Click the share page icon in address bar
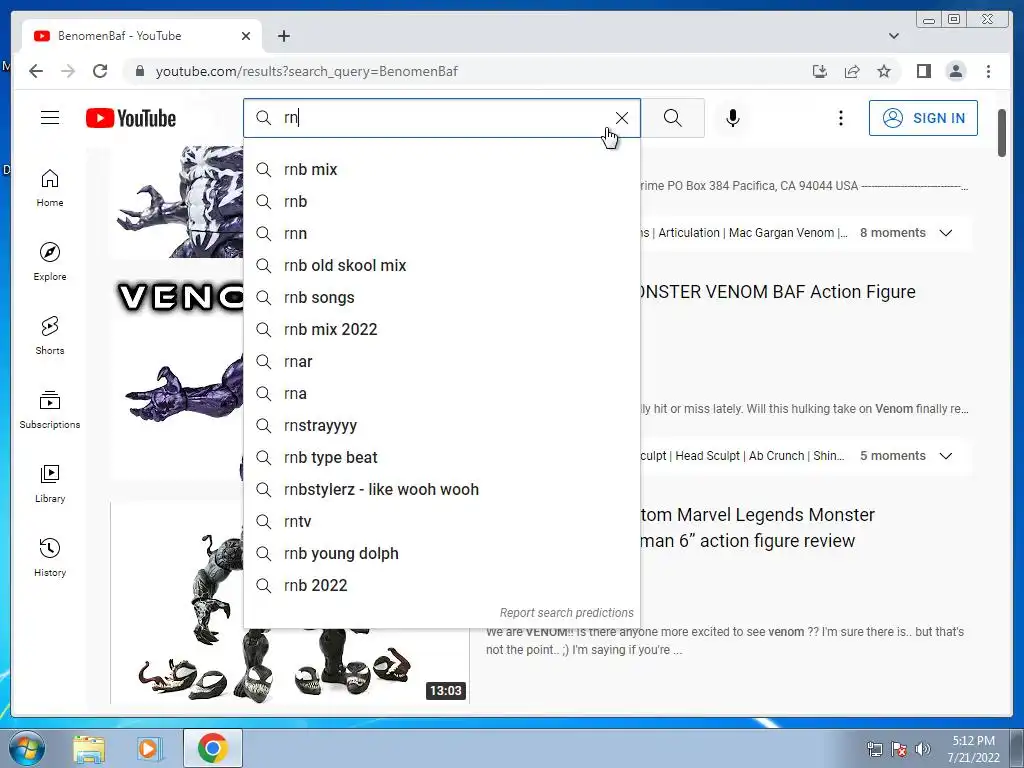The width and height of the screenshot is (1024, 768). click(852, 71)
